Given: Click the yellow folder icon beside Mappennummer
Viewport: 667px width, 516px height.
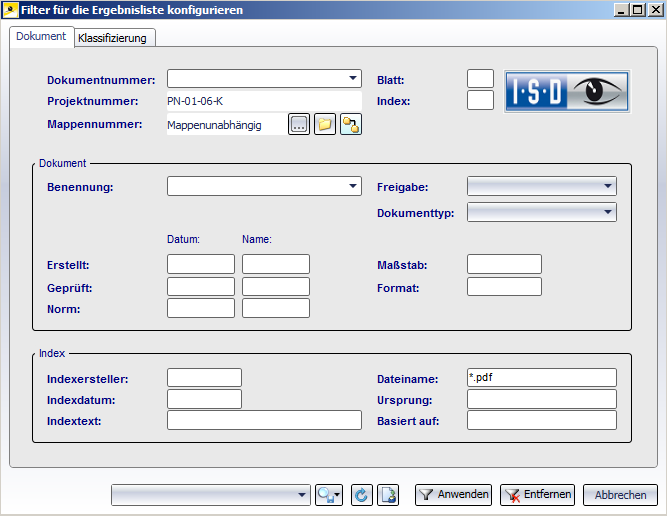Looking at the screenshot, I should pyautogui.click(x=325, y=124).
